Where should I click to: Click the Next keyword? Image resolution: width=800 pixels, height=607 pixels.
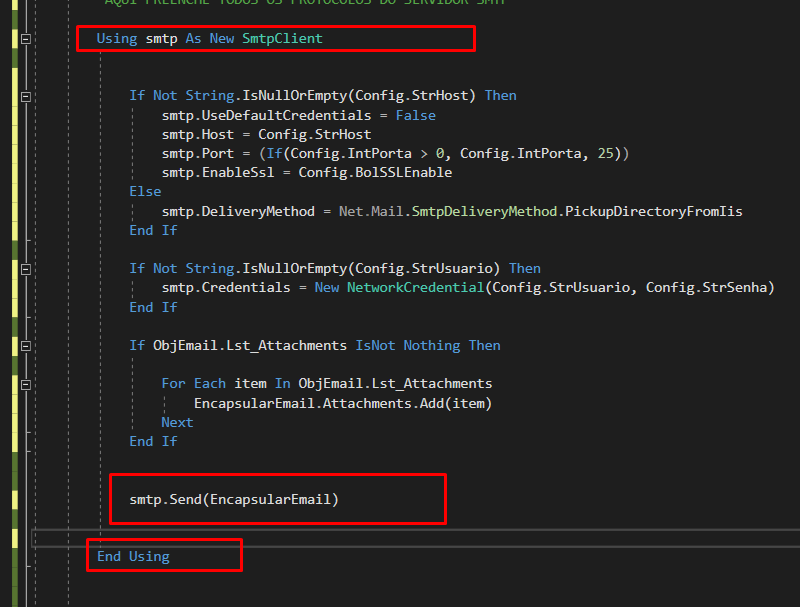coord(177,422)
